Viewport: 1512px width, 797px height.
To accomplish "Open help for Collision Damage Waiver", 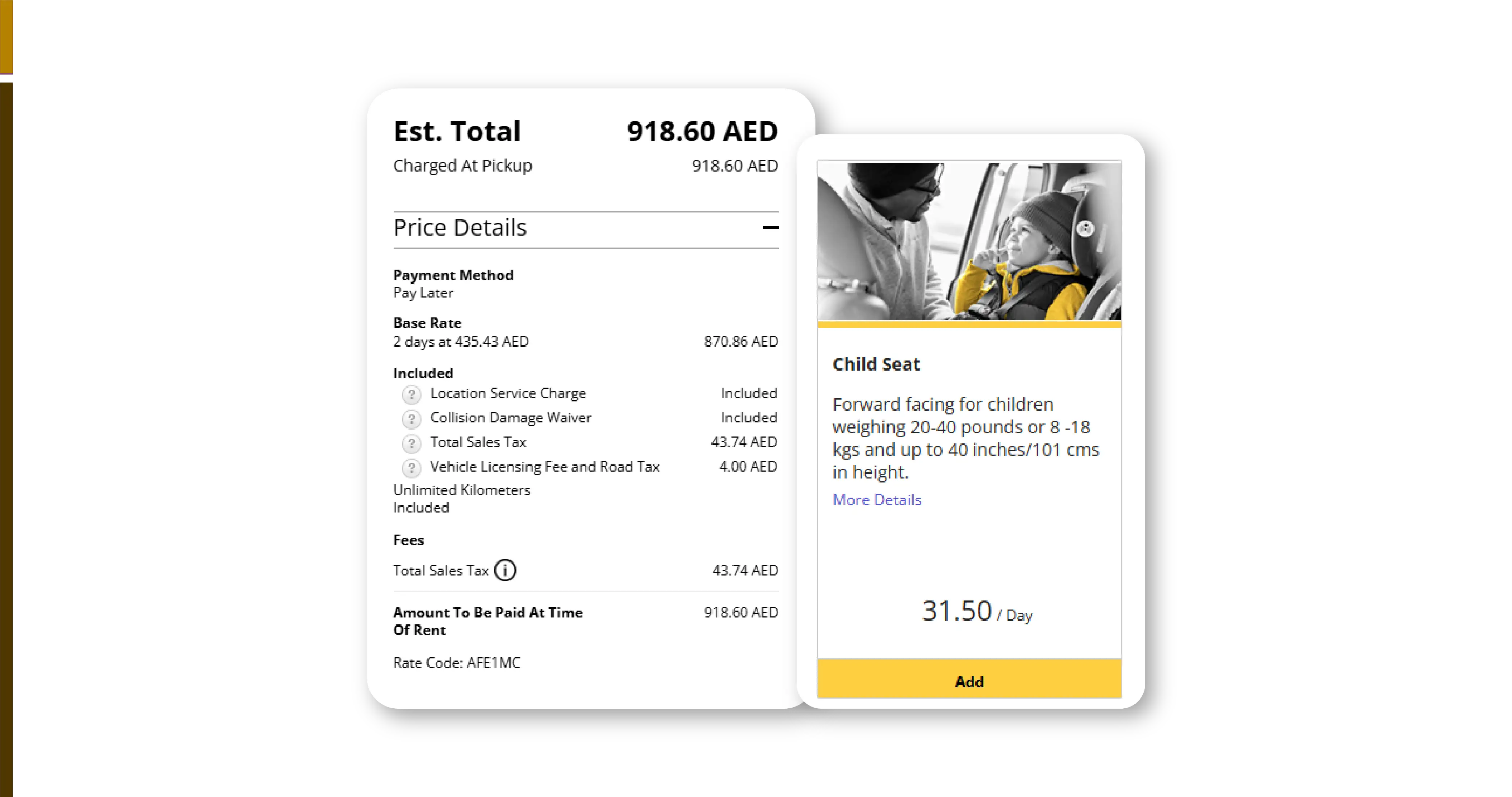I will 411,419.
